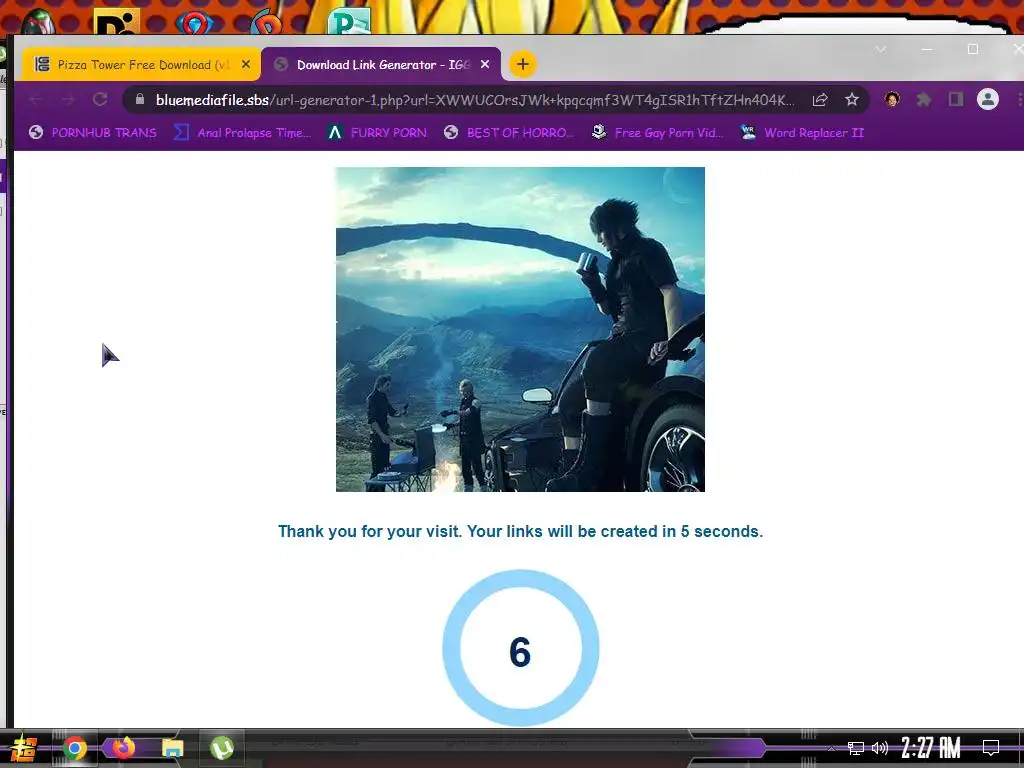
Task: Click the Final Fantasy XV image
Action: [x=520, y=329]
